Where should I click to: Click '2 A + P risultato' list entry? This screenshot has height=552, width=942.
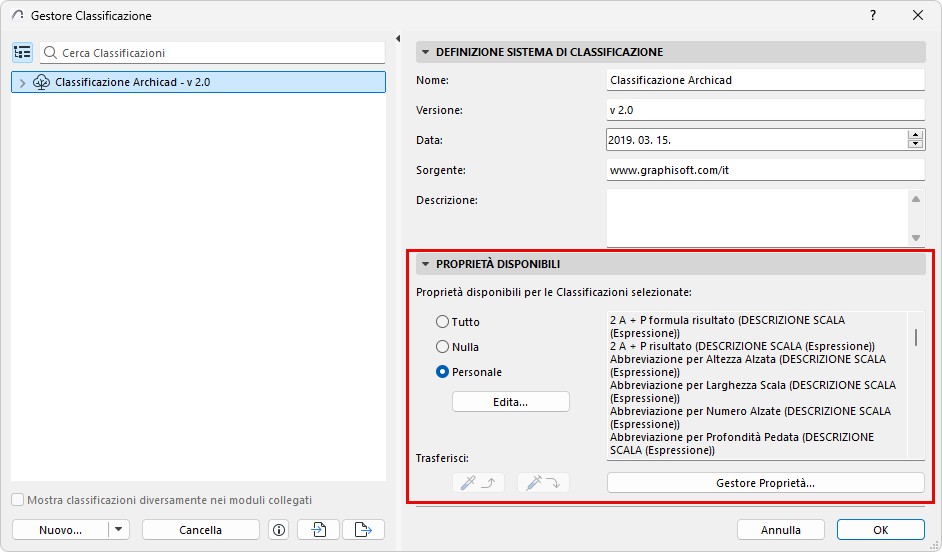tap(743, 346)
